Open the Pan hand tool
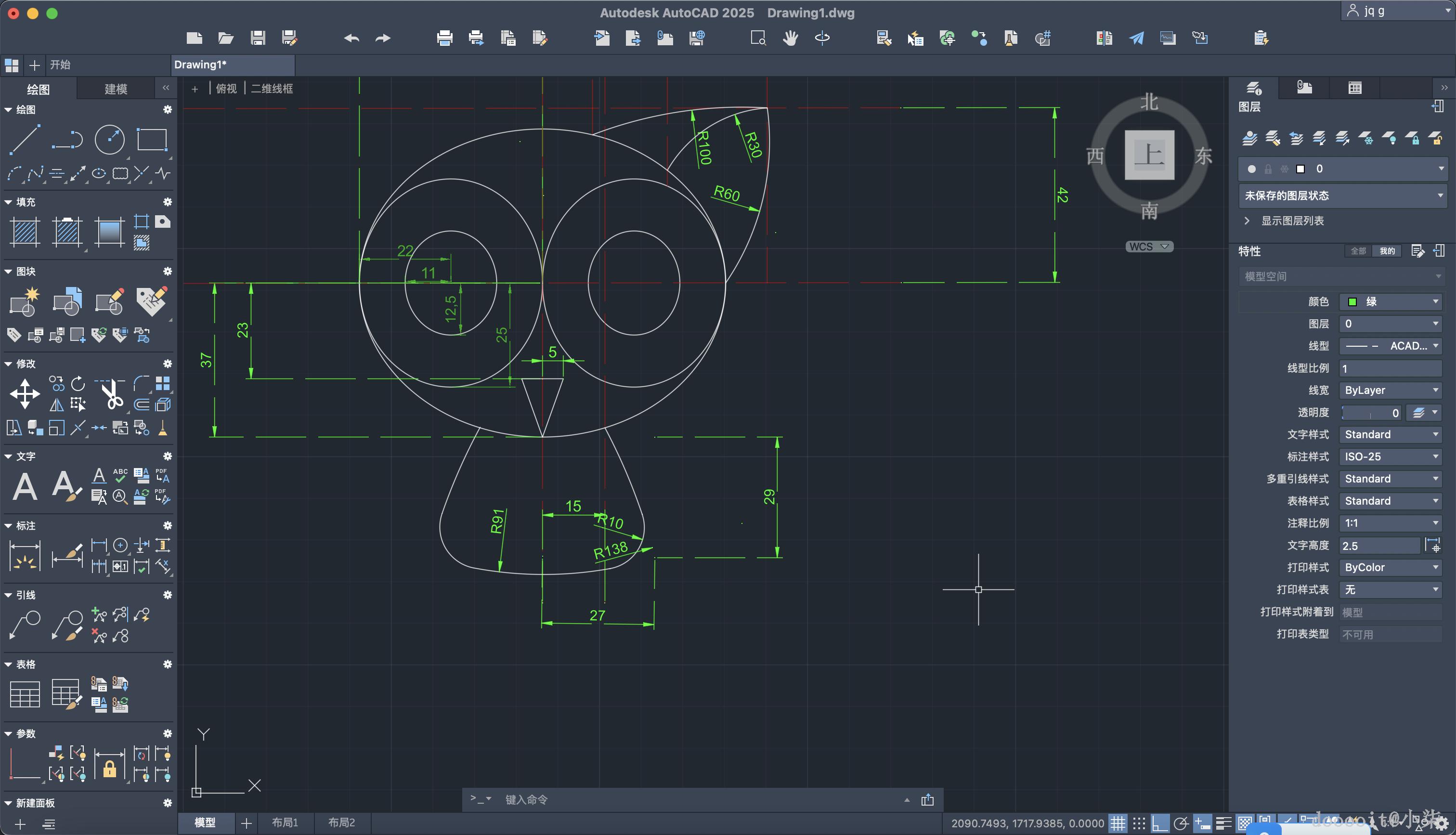 (x=791, y=39)
